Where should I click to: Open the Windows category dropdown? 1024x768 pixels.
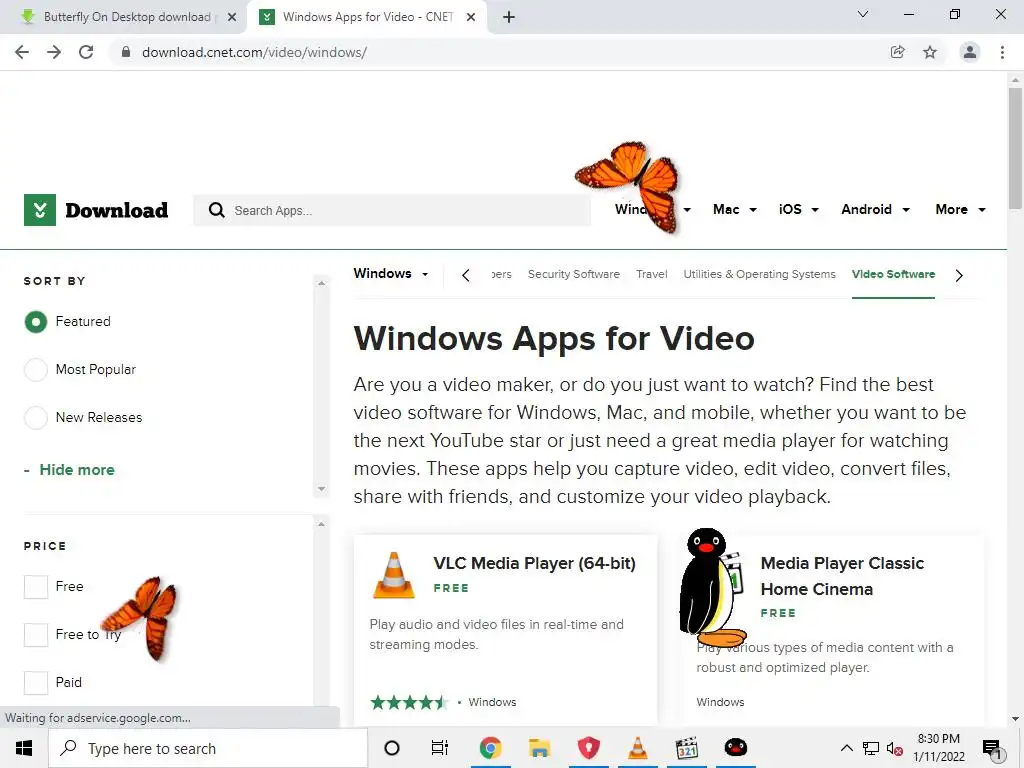391,274
